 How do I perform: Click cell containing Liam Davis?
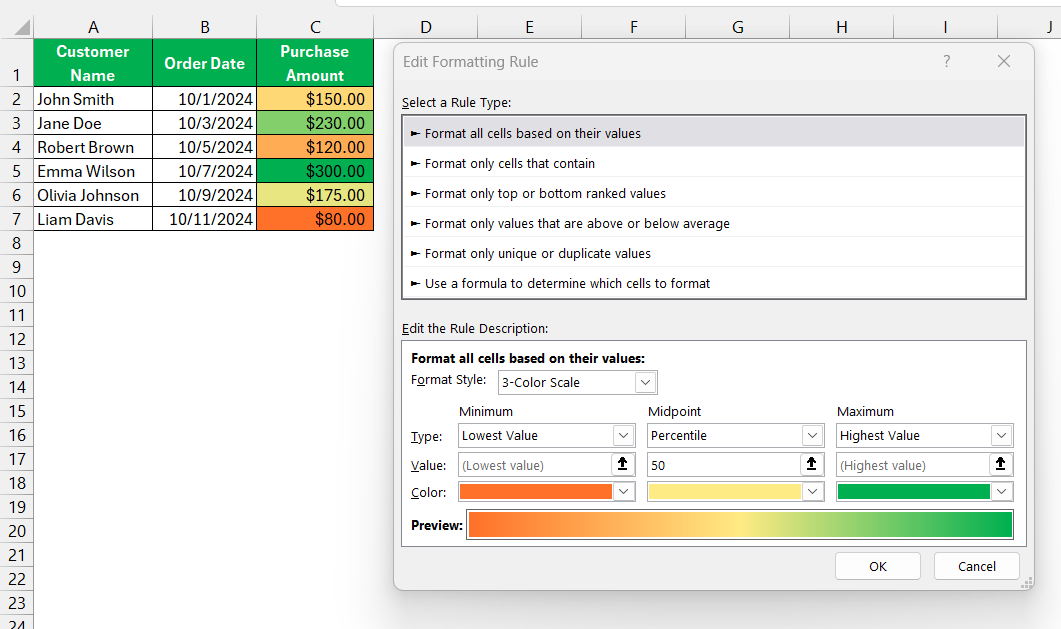tap(93, 219)
